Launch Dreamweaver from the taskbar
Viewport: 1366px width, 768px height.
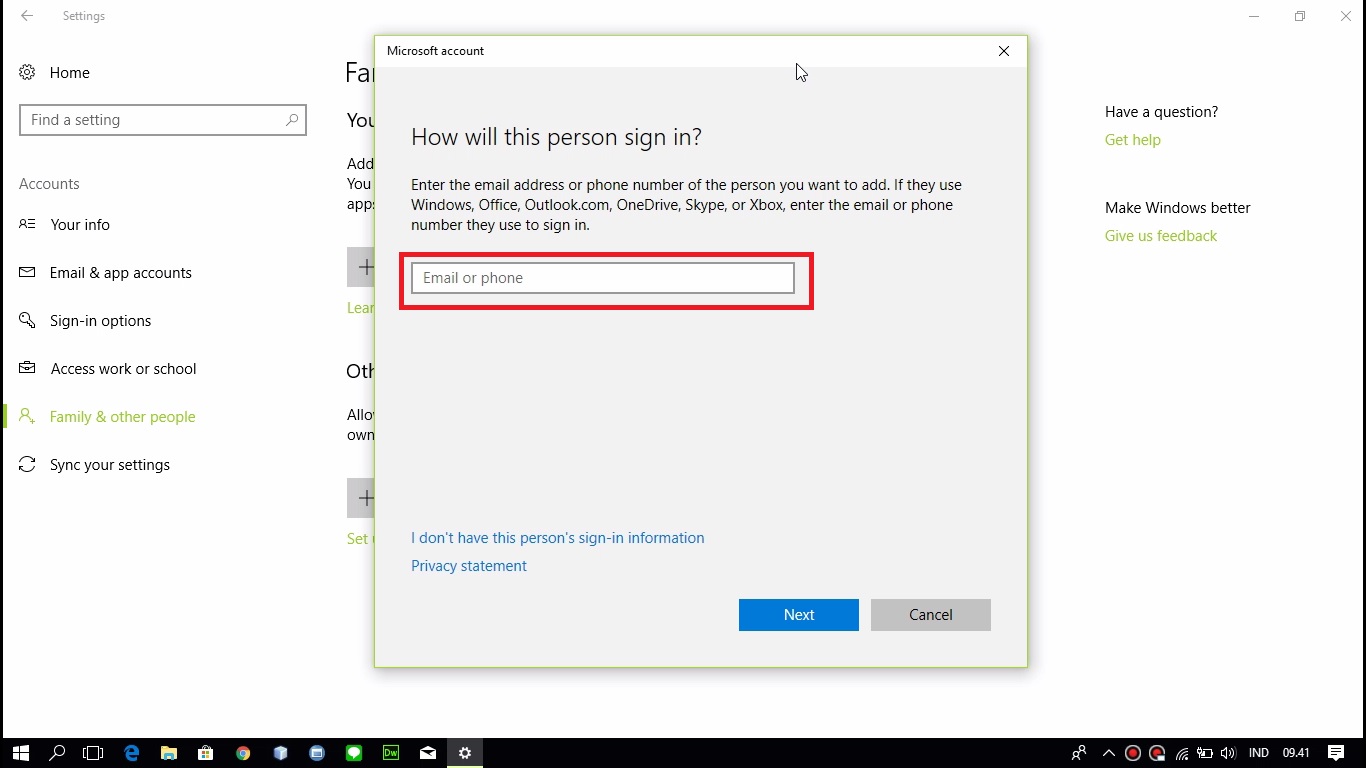(391, 753)
